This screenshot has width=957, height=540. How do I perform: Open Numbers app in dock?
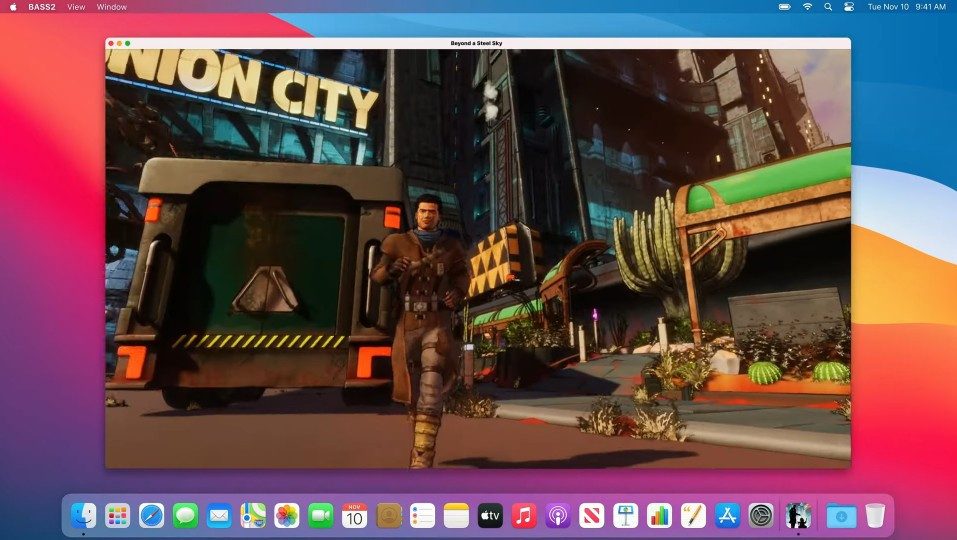pyautogui.click(x=659, y=516)
